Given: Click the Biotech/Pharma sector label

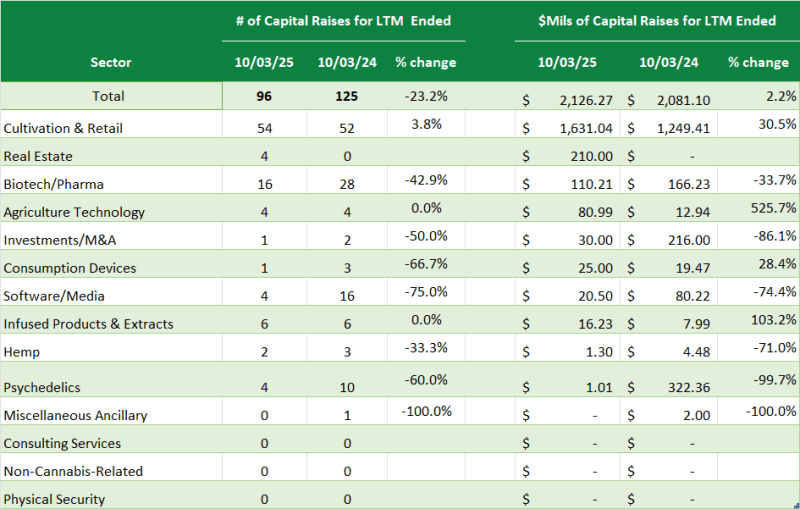Looking at the screenshot, I should pyautogui.click(x=53, y=184).
